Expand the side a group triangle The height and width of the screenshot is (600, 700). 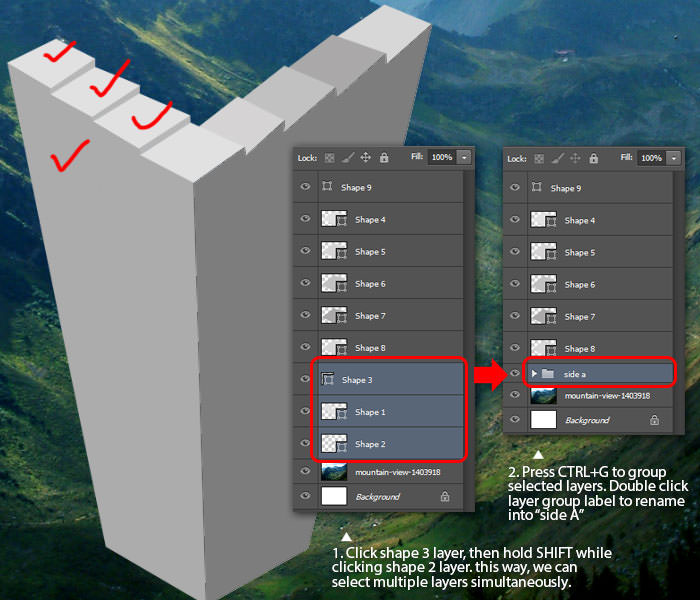(534, 373)
